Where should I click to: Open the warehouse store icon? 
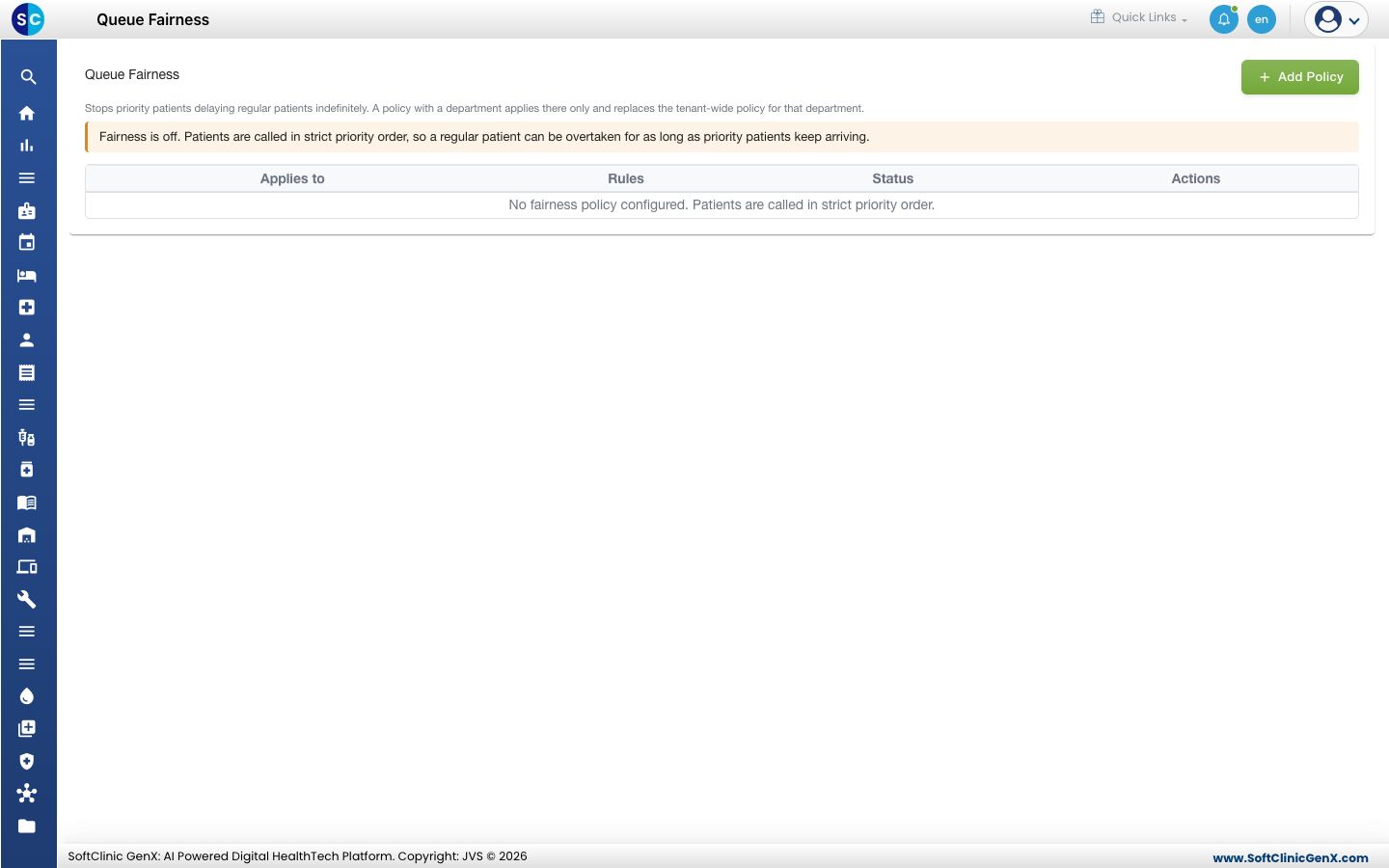(27, 535)
